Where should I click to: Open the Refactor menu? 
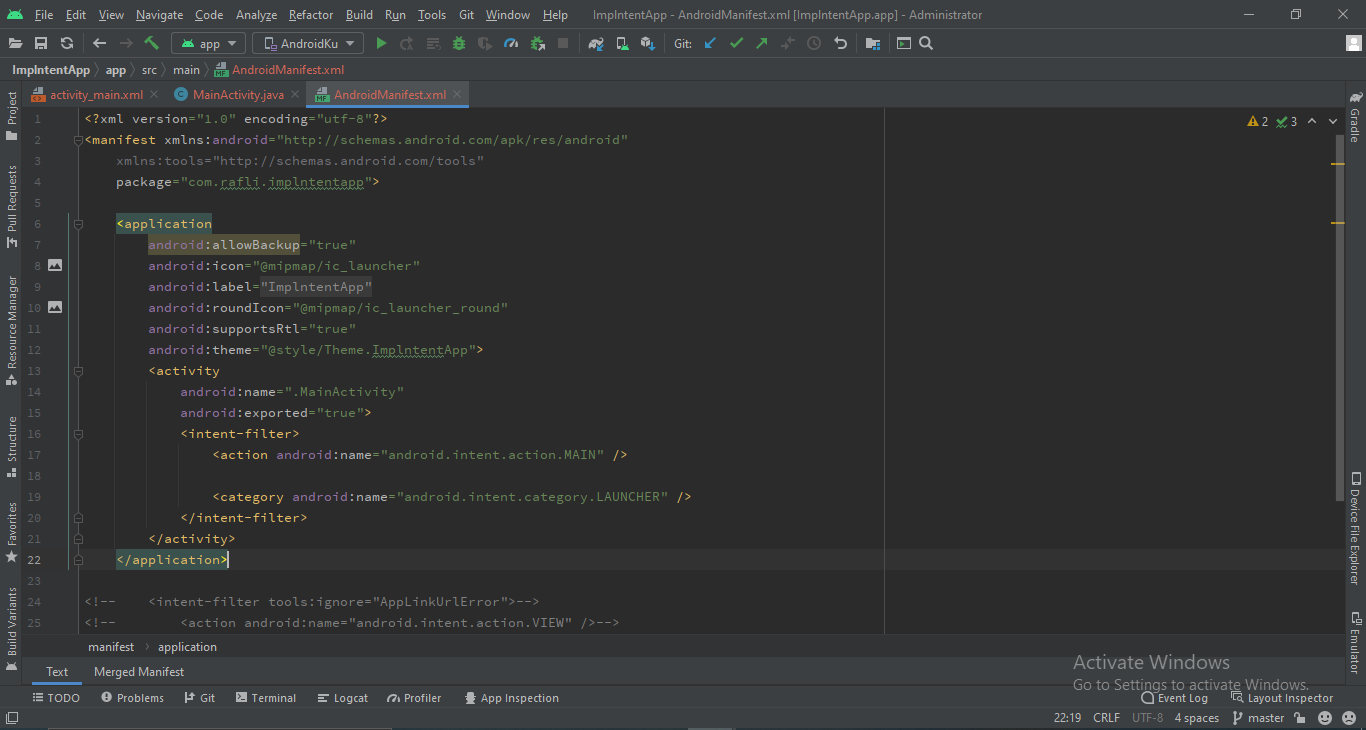[311, 15]
